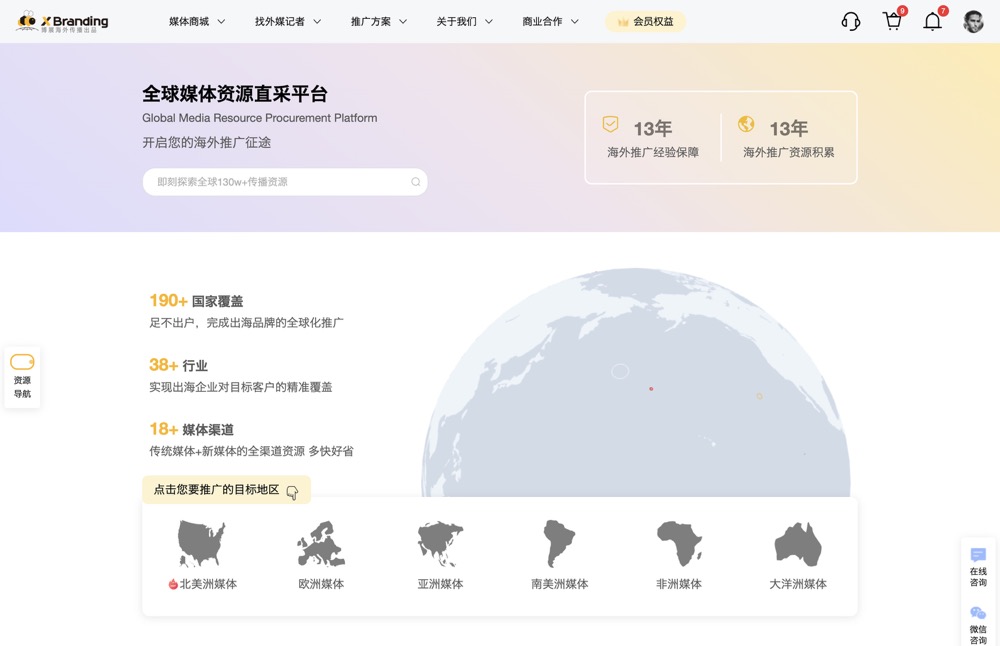
Task: Open the shopping cart showing 9 items
Action: click(x=891, y=20)
